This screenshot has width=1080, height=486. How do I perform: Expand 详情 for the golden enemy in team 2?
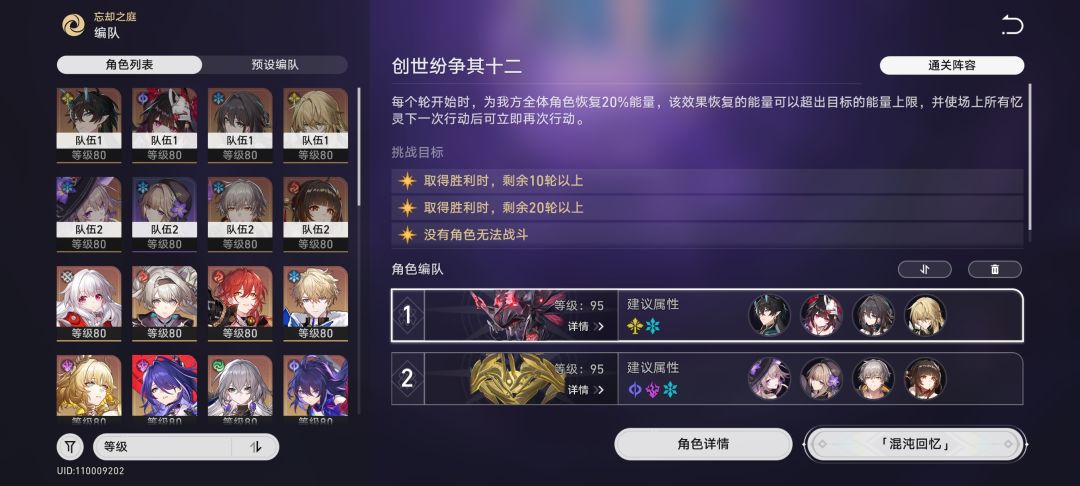click(585, 390)
